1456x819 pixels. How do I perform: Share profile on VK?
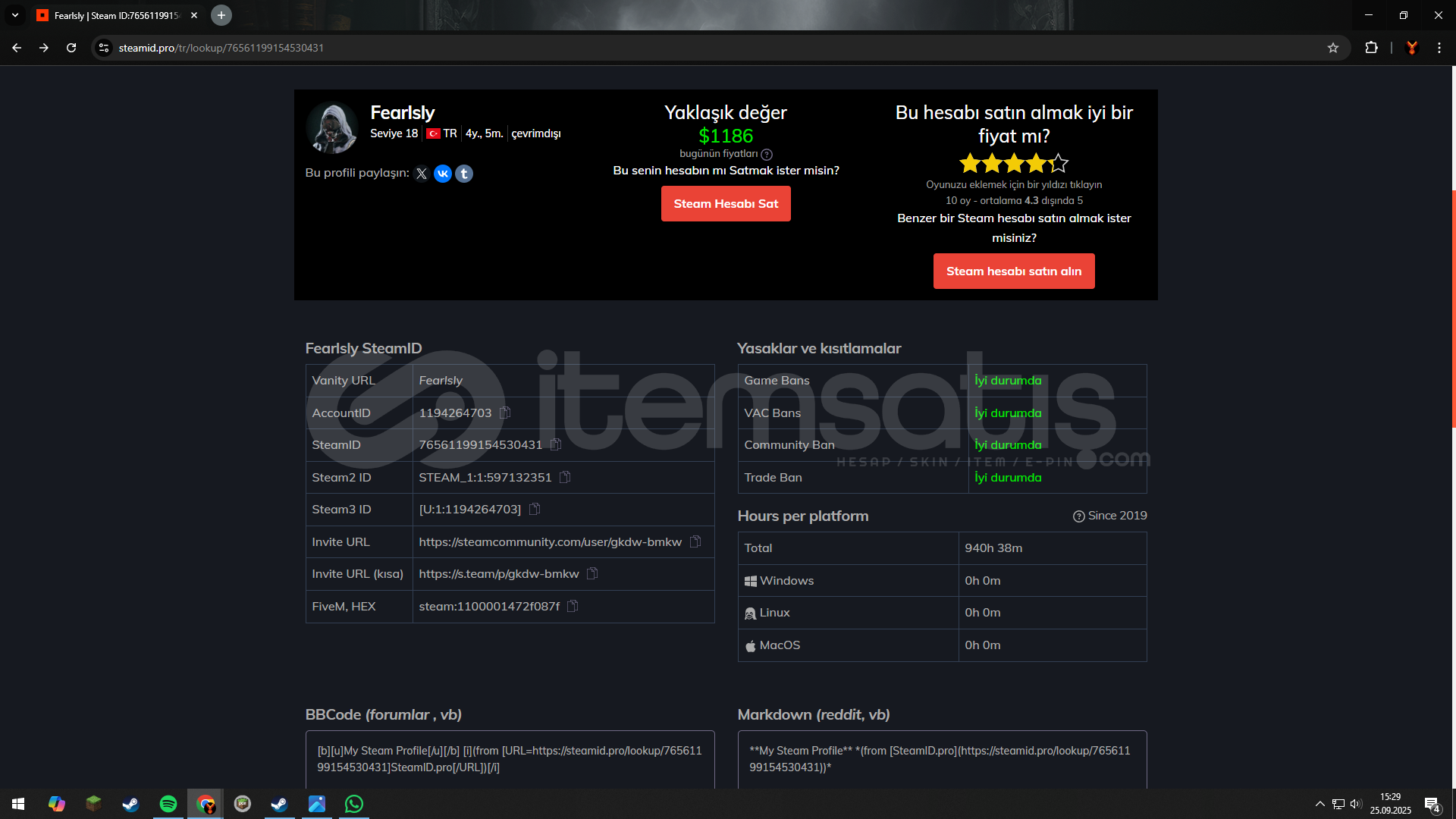point(443,174)
